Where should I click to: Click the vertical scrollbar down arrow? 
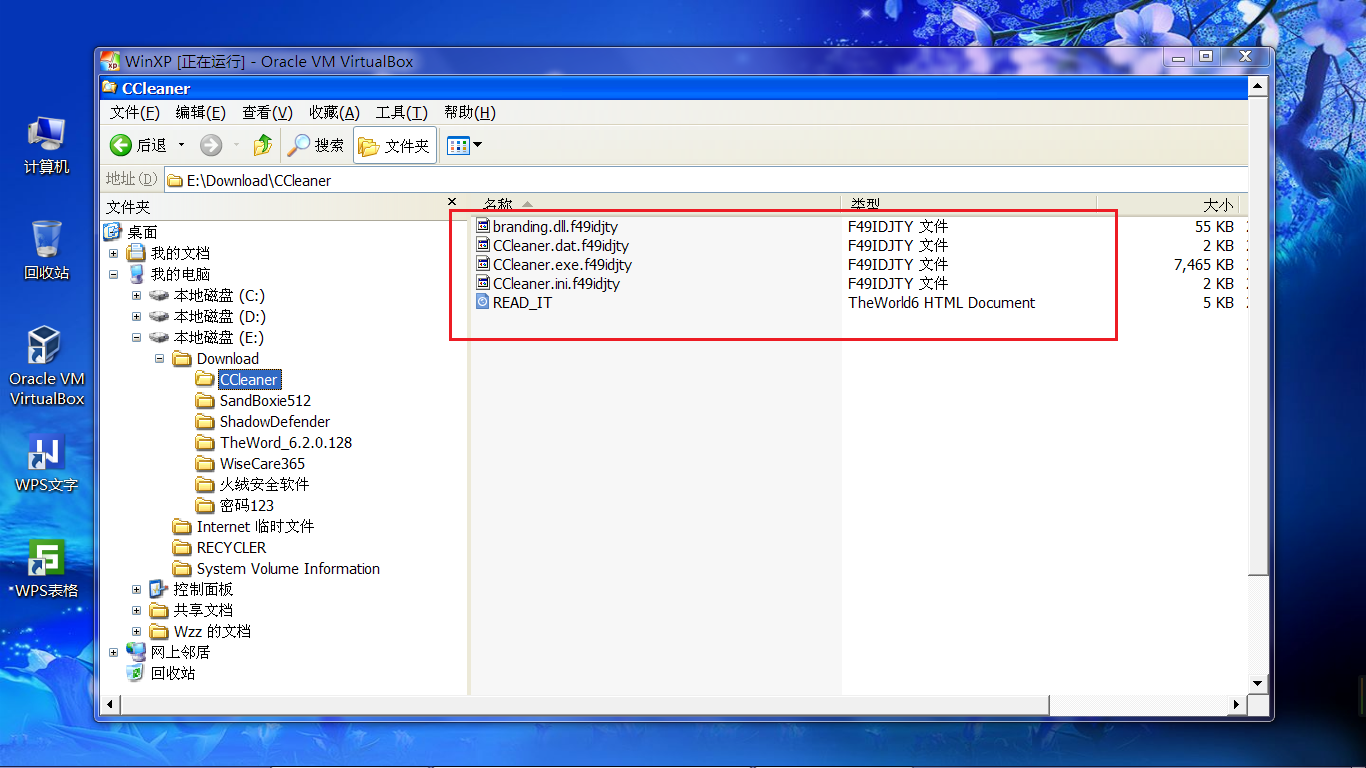1258,683
